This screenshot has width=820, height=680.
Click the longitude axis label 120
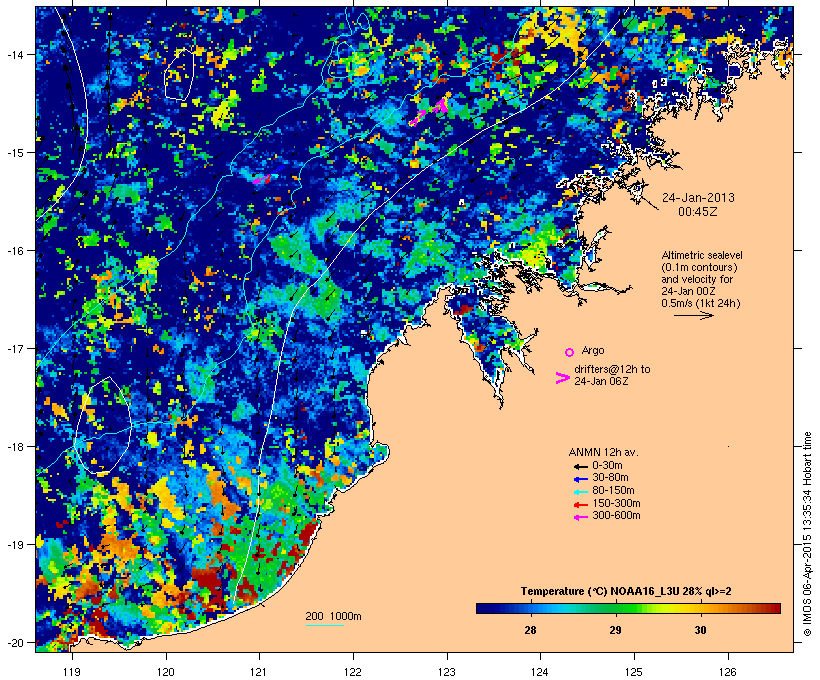166,672
